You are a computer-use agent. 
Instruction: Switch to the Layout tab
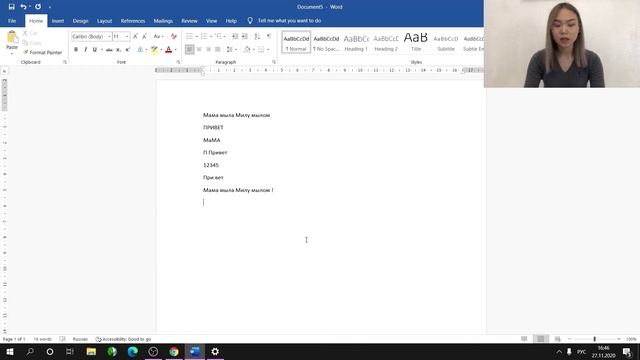pos(104,21)
